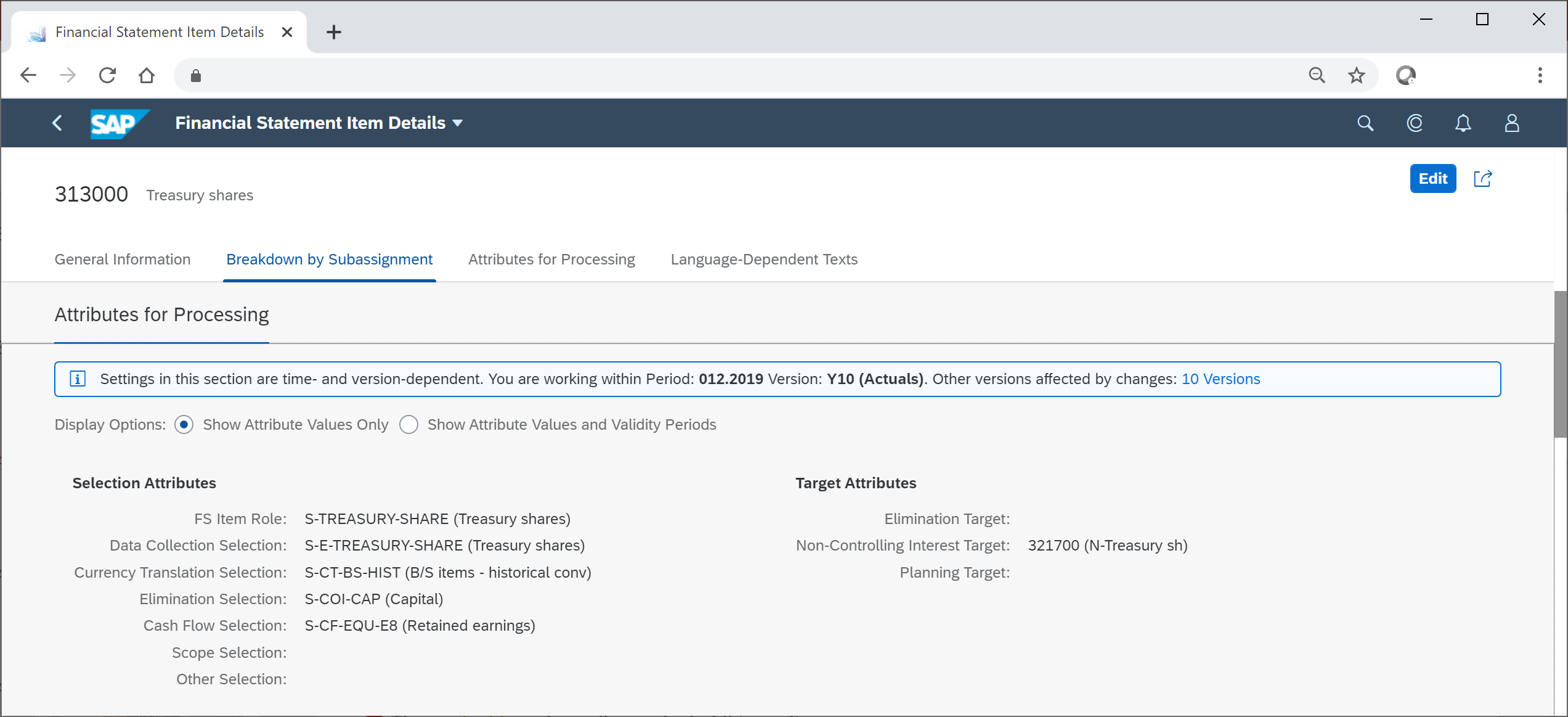This screenshot has width=1568, height=717.
Task: Open Language-Dependent Texts tab
Action: (764, 260)
